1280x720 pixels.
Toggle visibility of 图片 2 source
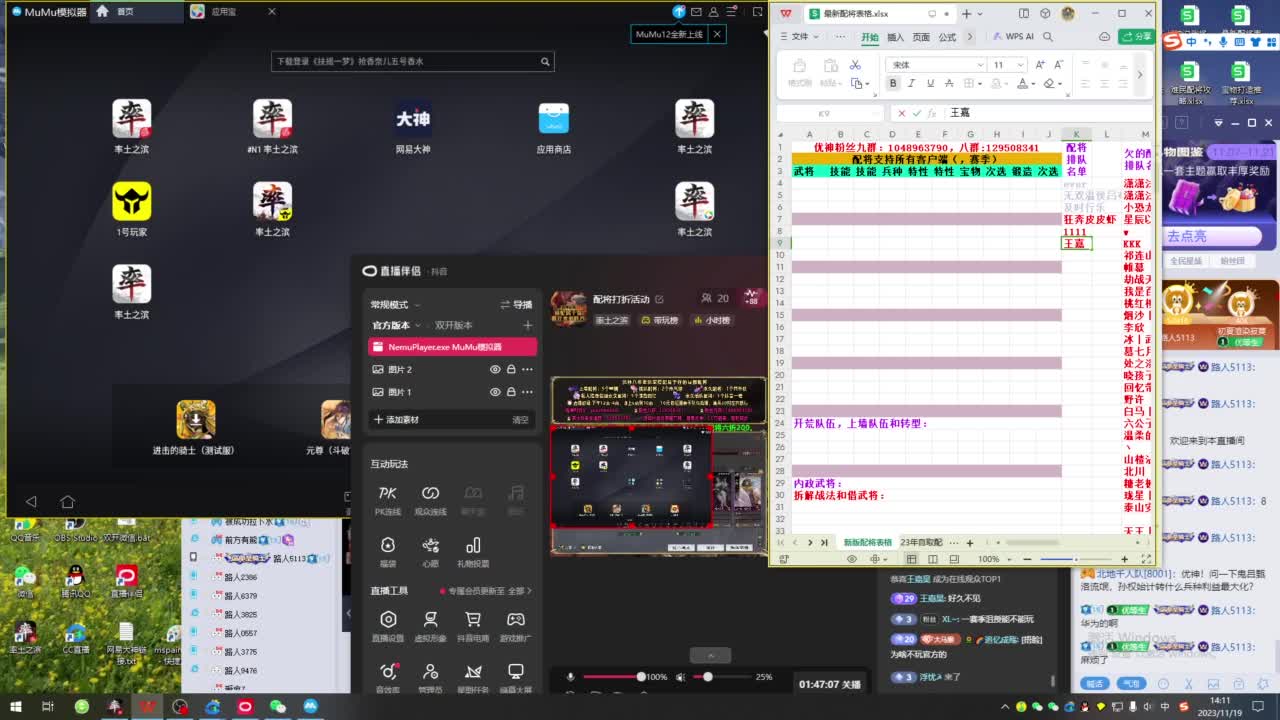495,369
